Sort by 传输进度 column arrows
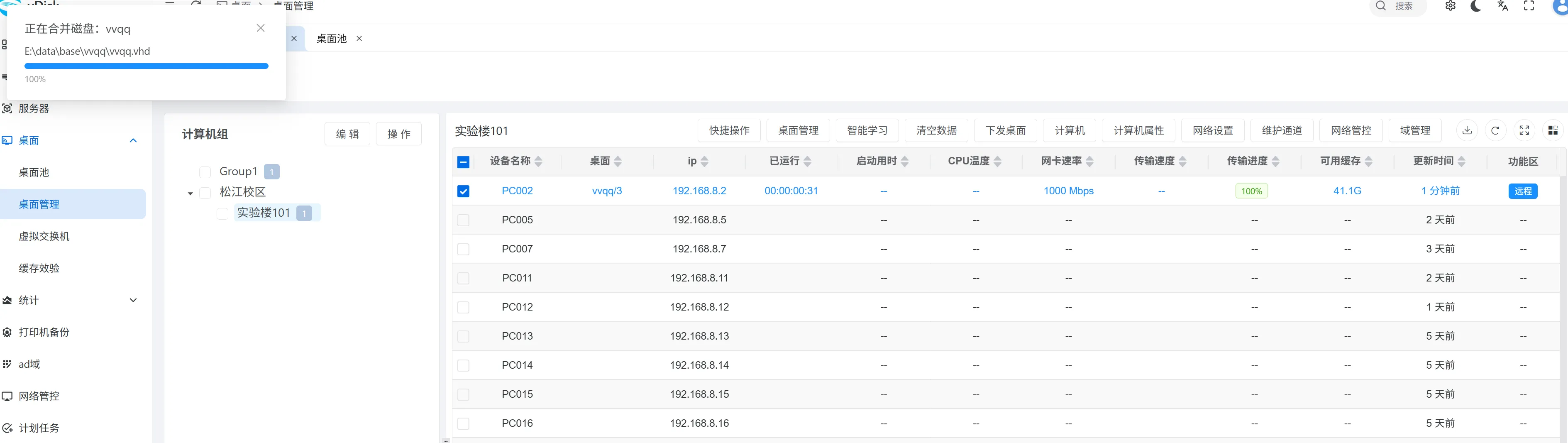1568x443 pixels. [1276, 161]
